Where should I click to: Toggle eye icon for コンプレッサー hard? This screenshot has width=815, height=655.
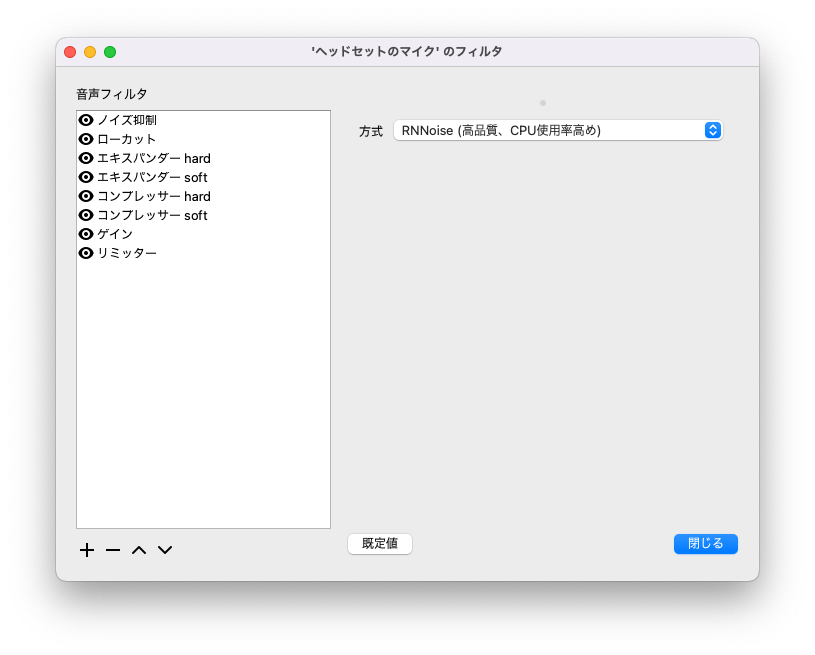[x=86, y=196]
